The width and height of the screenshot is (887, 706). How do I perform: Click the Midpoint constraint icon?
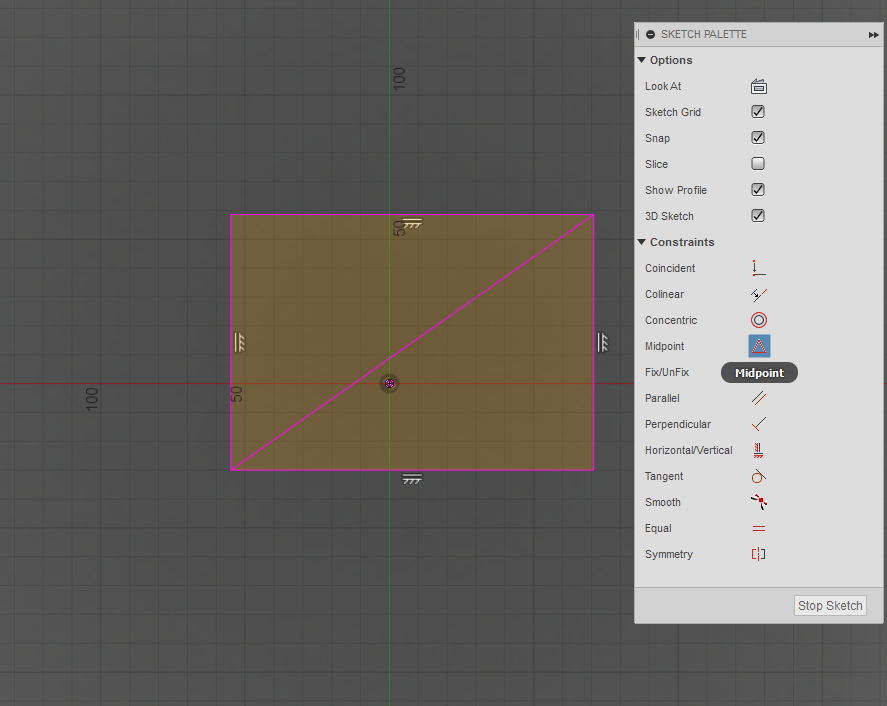pos(759,346)
